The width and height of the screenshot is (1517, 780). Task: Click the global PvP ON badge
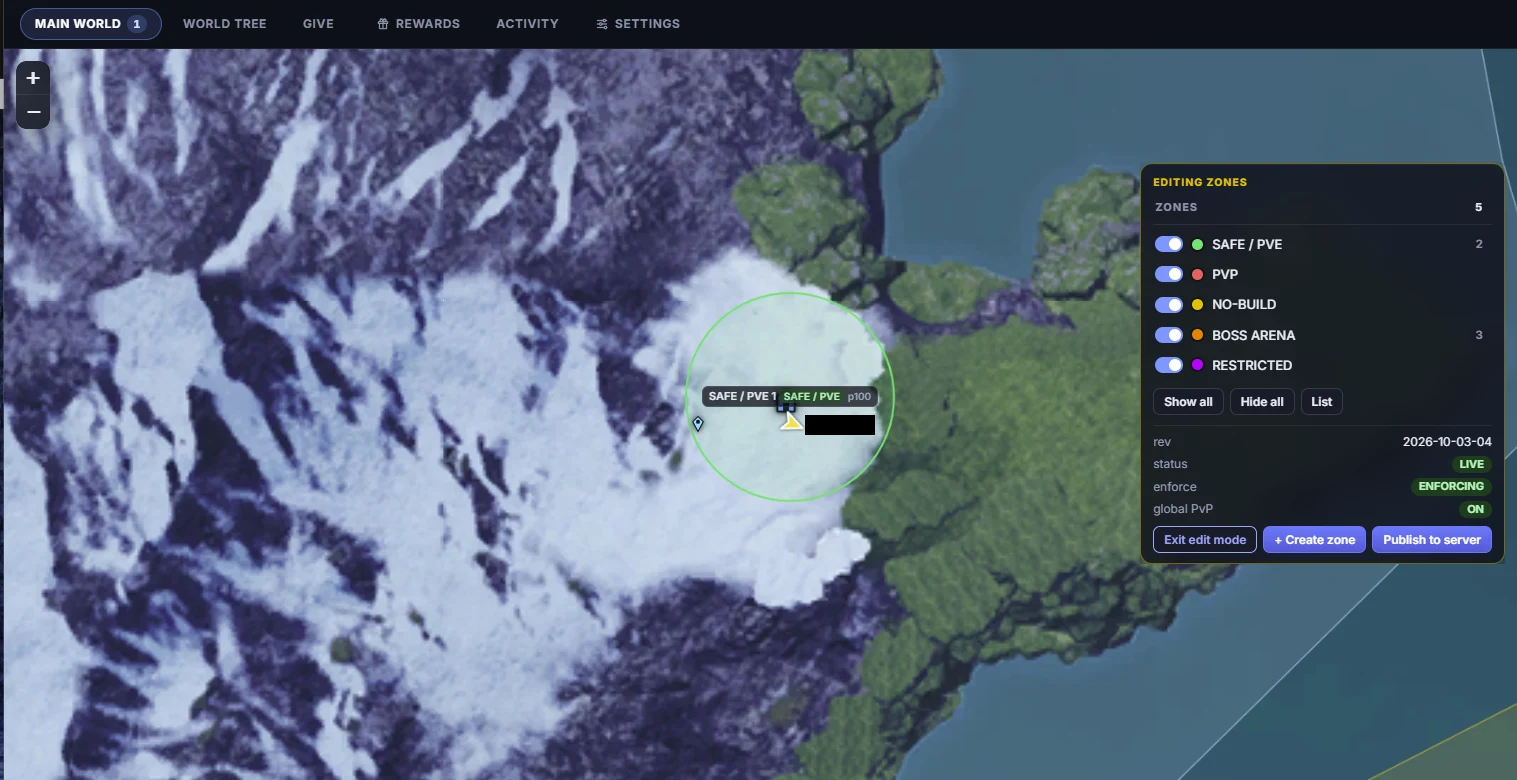(x=1475, y=509)
